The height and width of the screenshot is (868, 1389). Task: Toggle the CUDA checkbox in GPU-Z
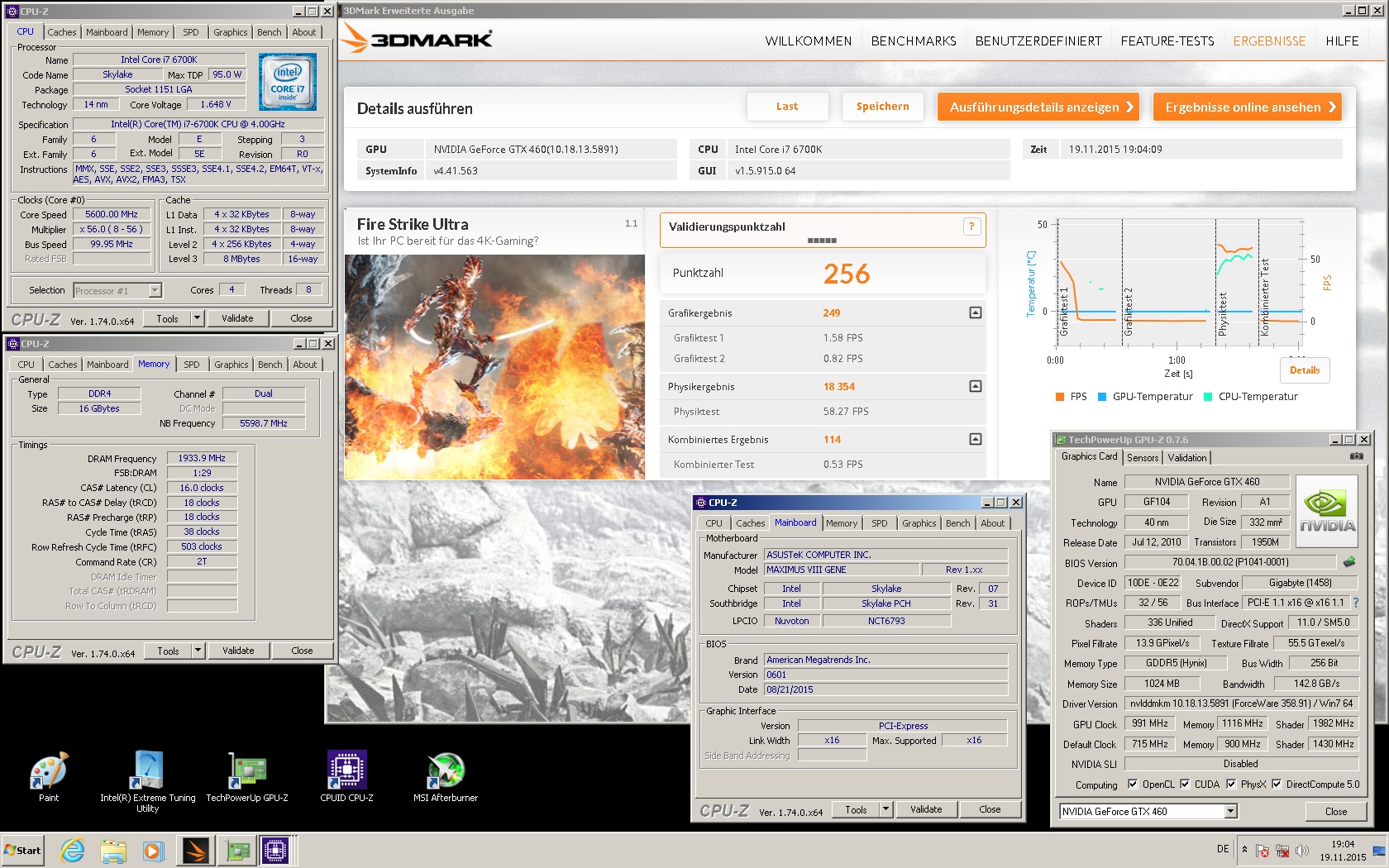(x=1185, y=784)
